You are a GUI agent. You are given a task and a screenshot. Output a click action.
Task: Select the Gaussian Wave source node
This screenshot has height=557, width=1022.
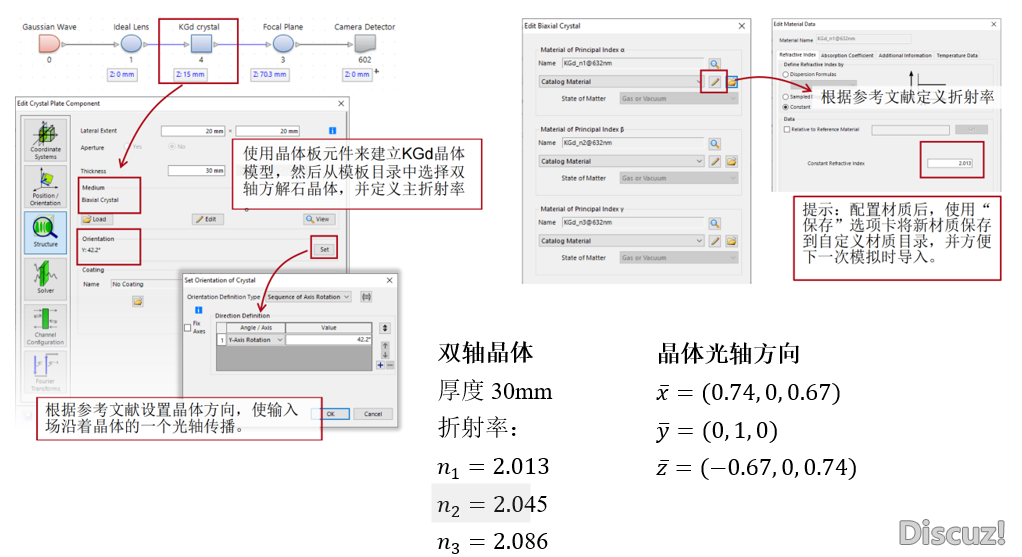pyautogui.click(x=48, y=44)
